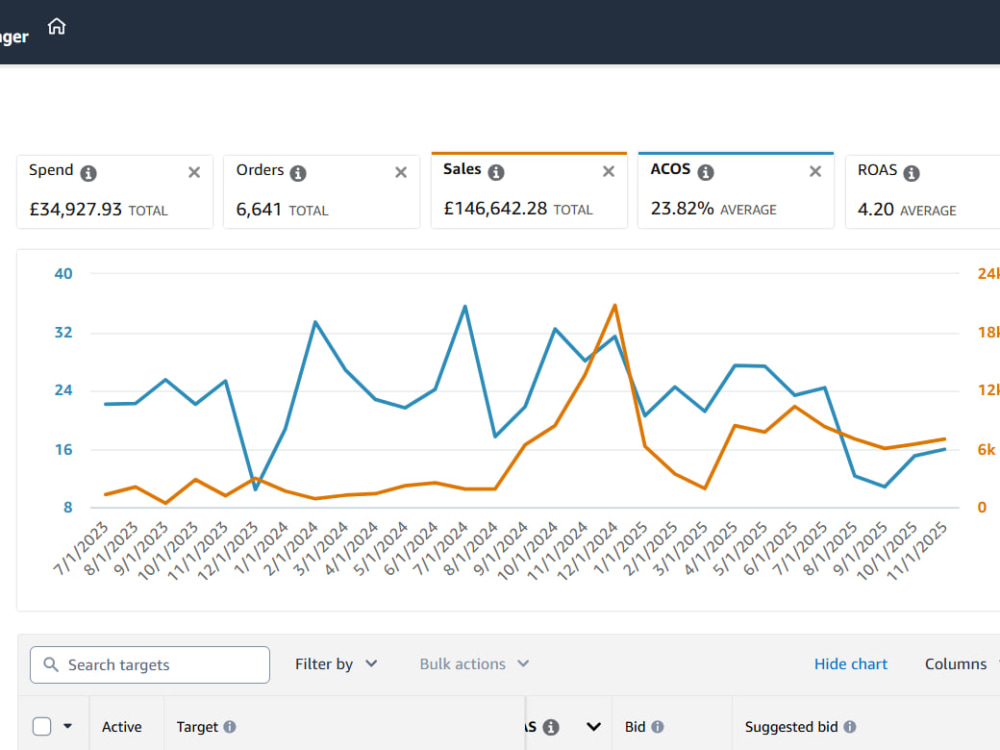The width and height of the screenshot is (1000, 750).
Task: Open info icon next to Spend
Action: (x=89, y=173)
